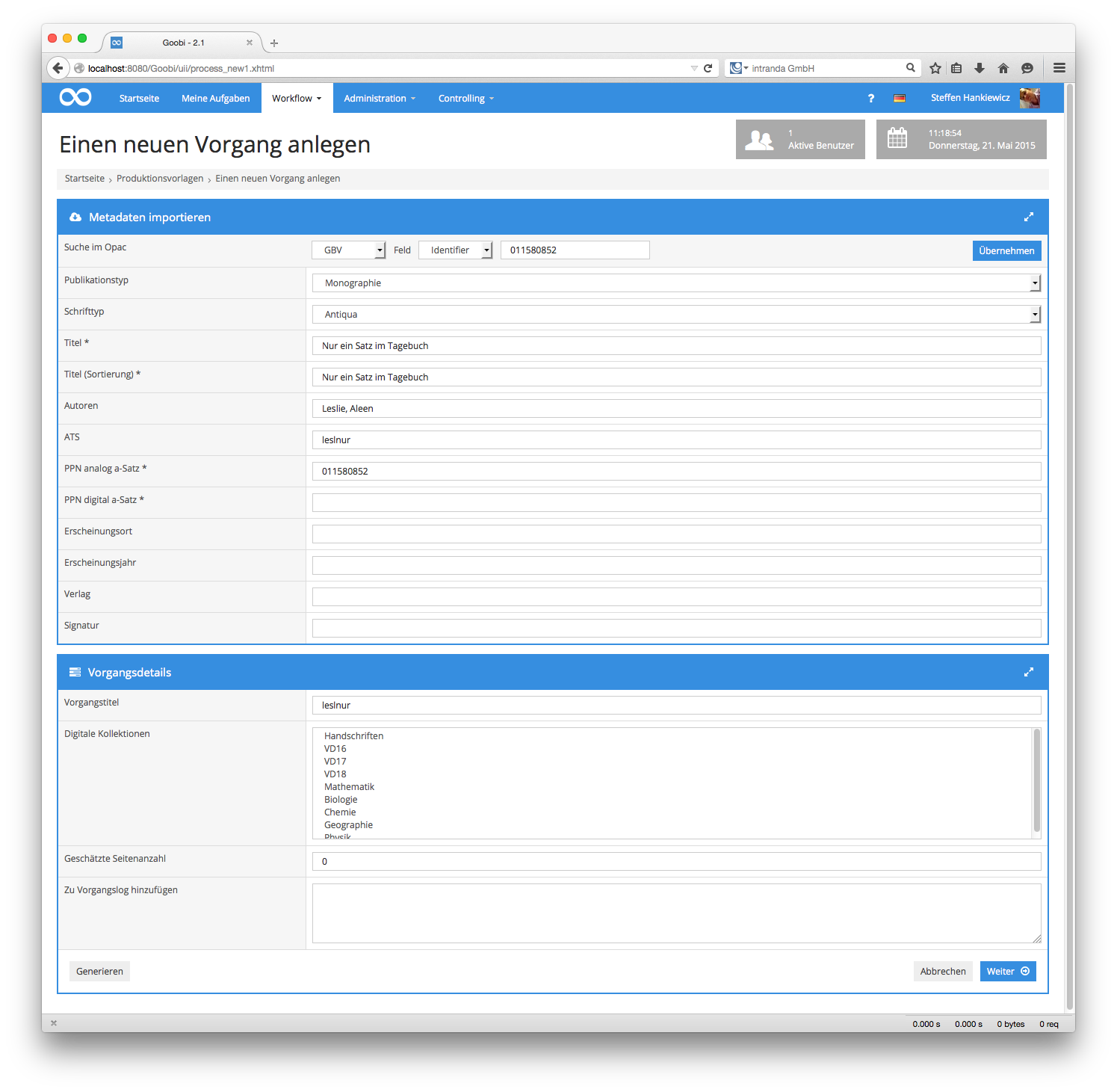1117x1092 pixels.
Task: Click the user avatar picture
Action: [x=1030, y=98]
